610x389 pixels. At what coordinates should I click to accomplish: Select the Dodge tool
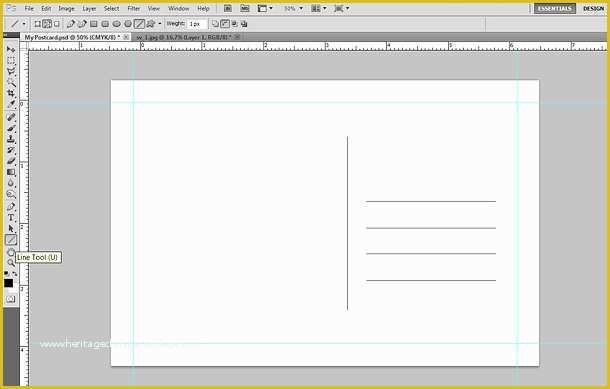(11, 194)
